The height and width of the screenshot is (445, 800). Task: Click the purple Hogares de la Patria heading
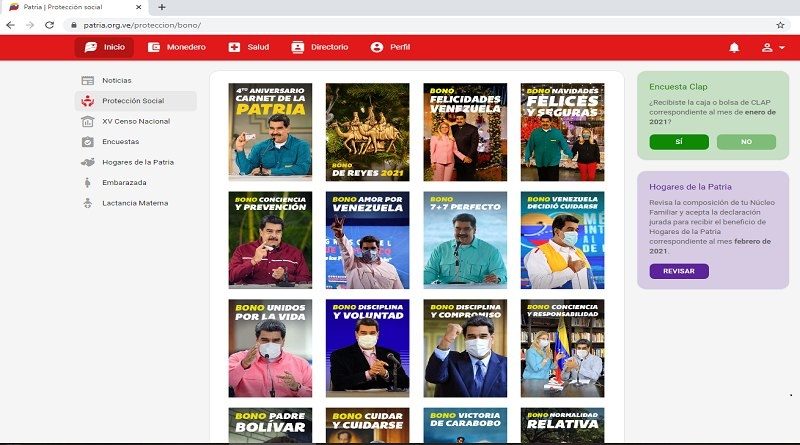[690, 187]
